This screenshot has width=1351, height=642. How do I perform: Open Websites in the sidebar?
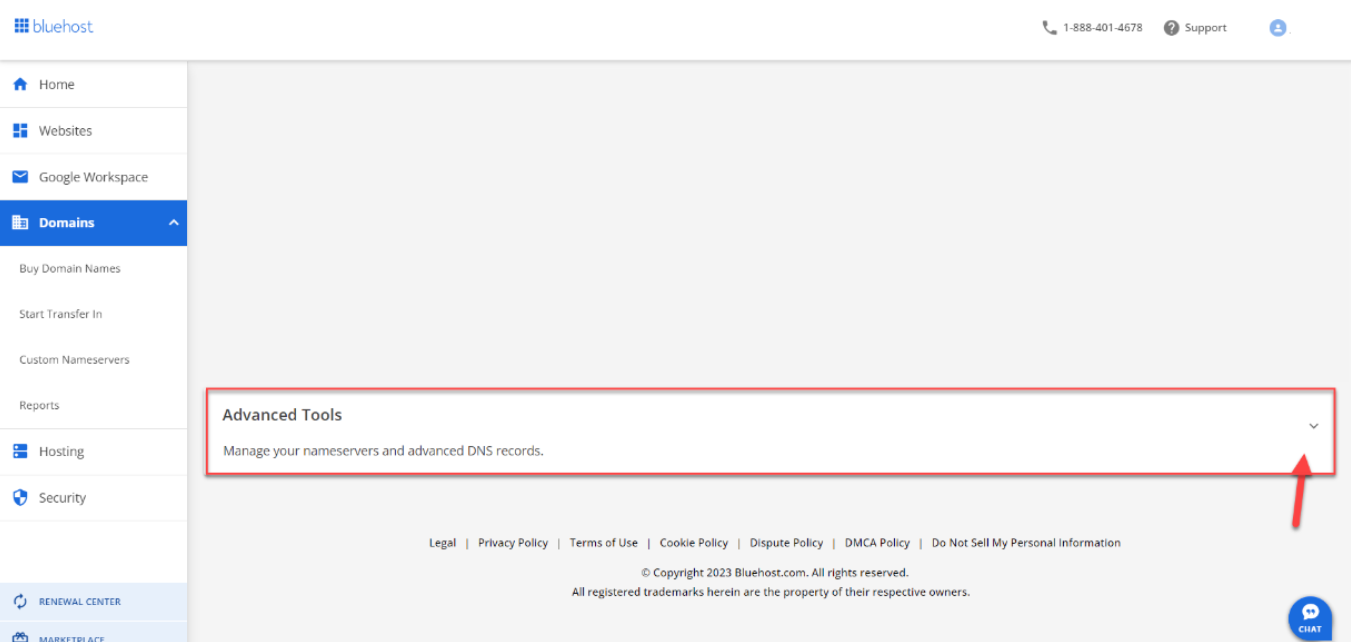(x=93, y=131)
